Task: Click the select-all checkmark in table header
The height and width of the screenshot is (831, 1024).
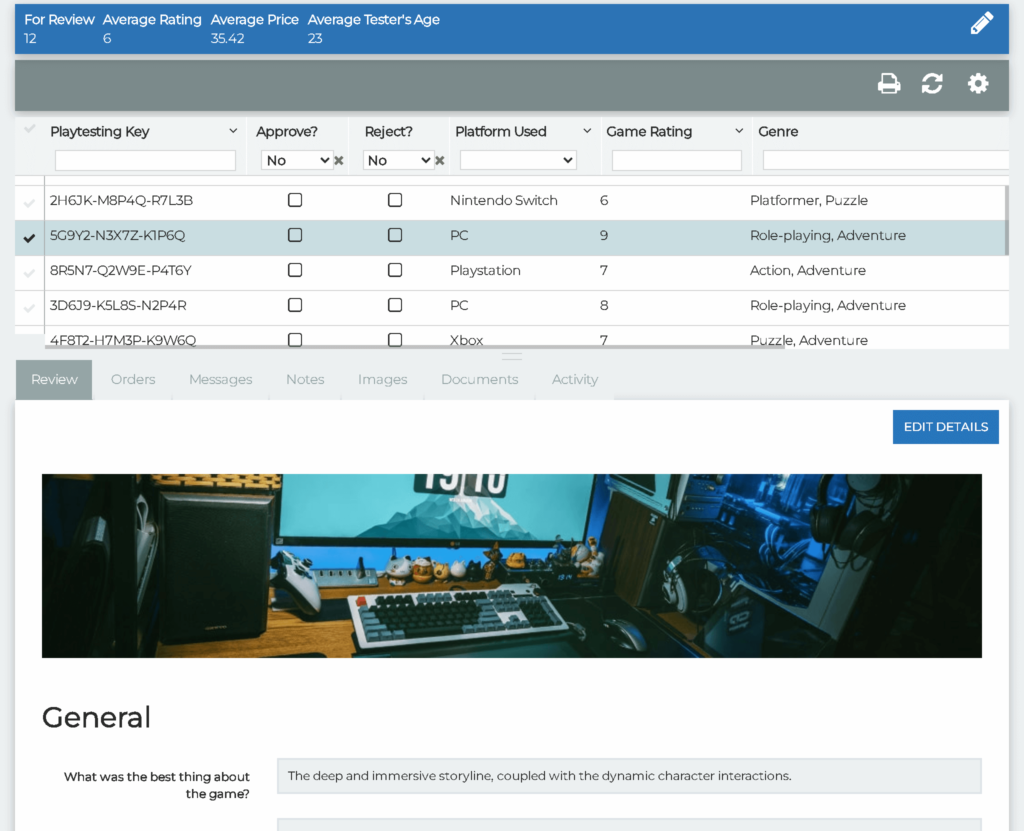Action: [x=30, y=130]
